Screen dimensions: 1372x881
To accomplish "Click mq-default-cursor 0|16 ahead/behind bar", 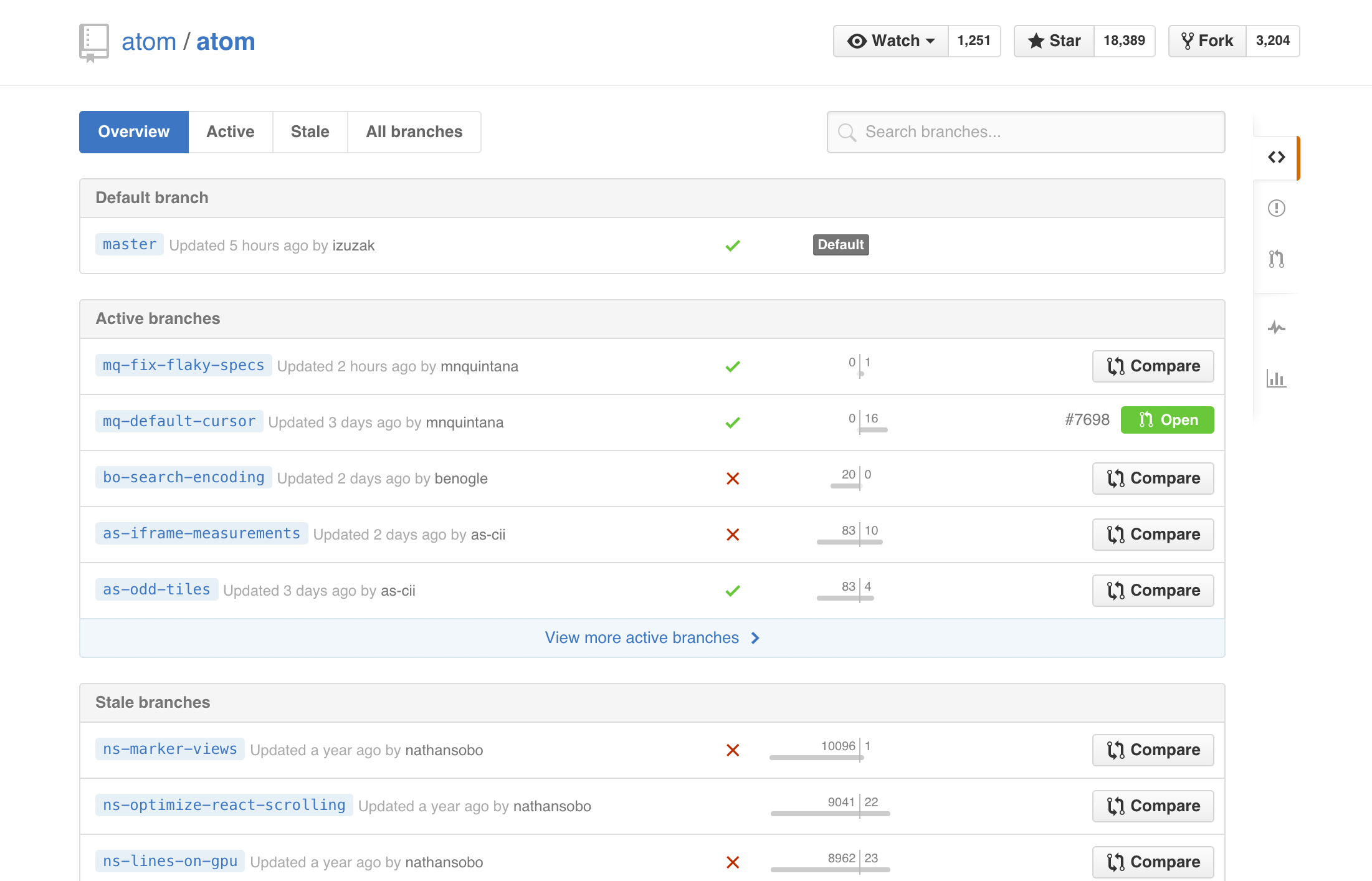I will click(868, 423).
